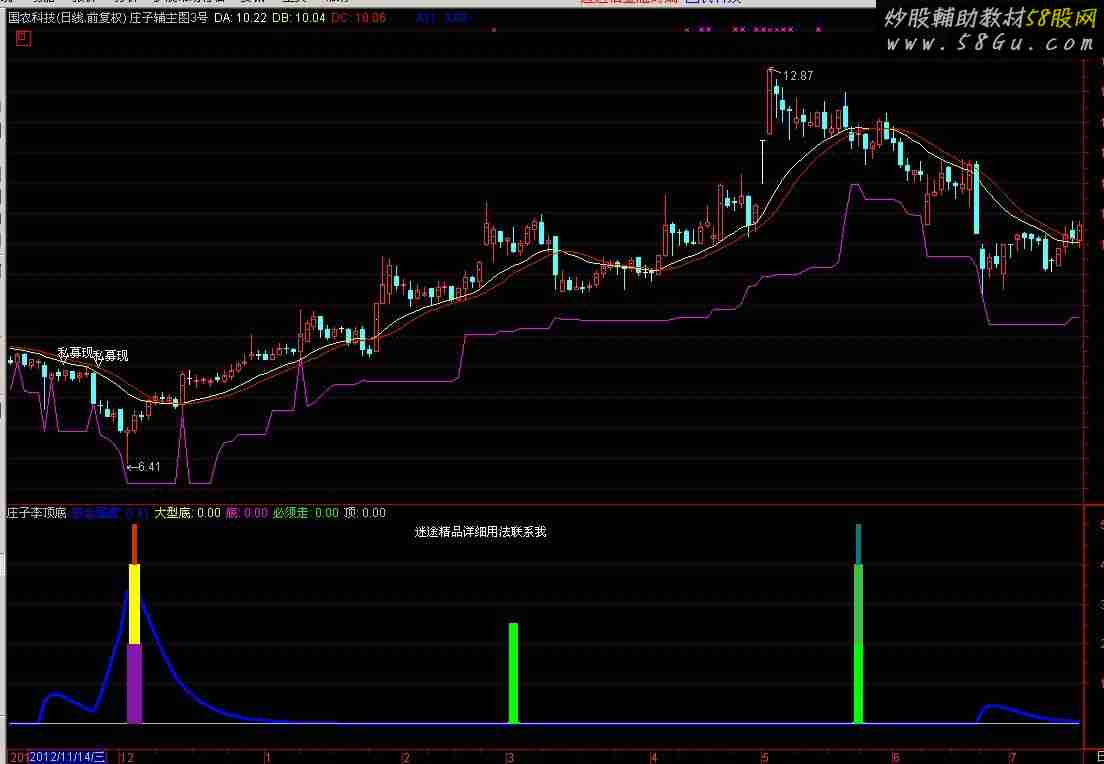The width and height of the screenshot is (1104, 764).
Task: Click the highlighted date 2012/11/14/三 on the time axis
Action: (x=68, y=757)
